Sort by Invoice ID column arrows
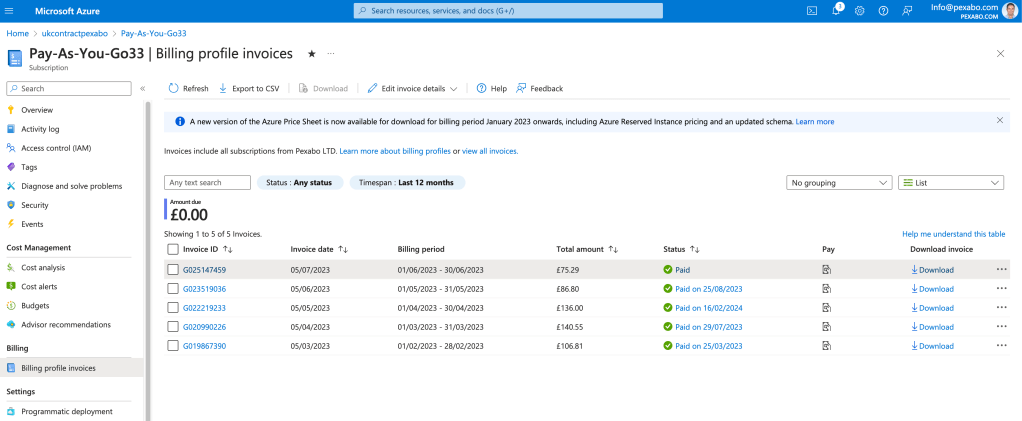Image resolution: width=1022 pixels, height=421 pixels. click(x=227, y=250)
